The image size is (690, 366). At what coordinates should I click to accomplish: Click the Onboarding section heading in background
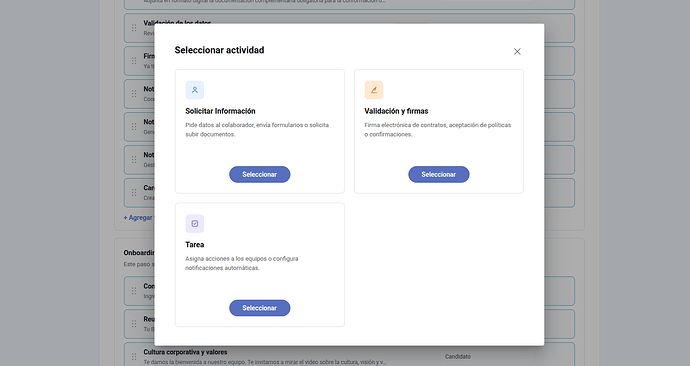click(x=139, y=253)
